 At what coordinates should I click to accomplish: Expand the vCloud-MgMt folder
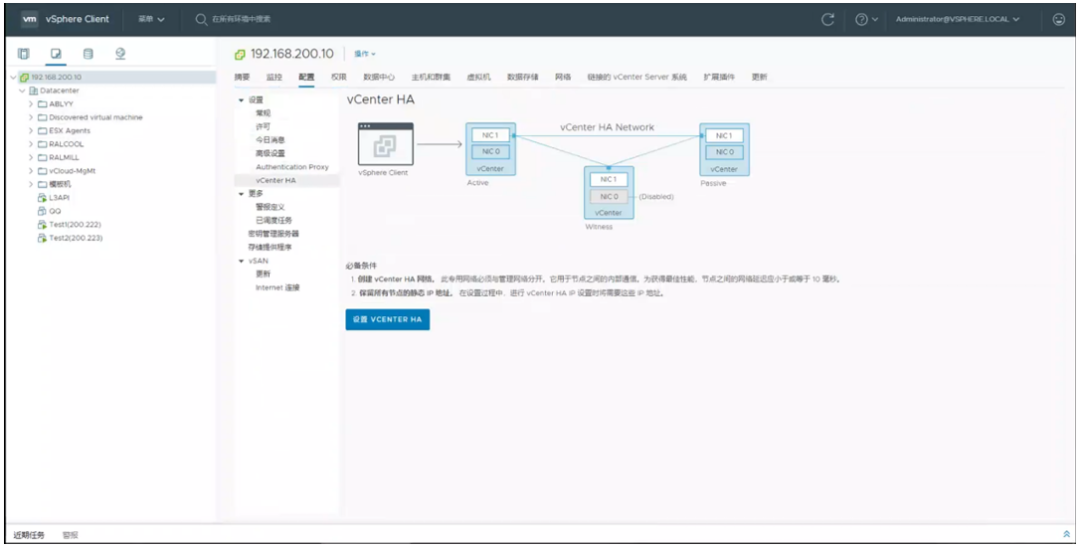(31, 171)
